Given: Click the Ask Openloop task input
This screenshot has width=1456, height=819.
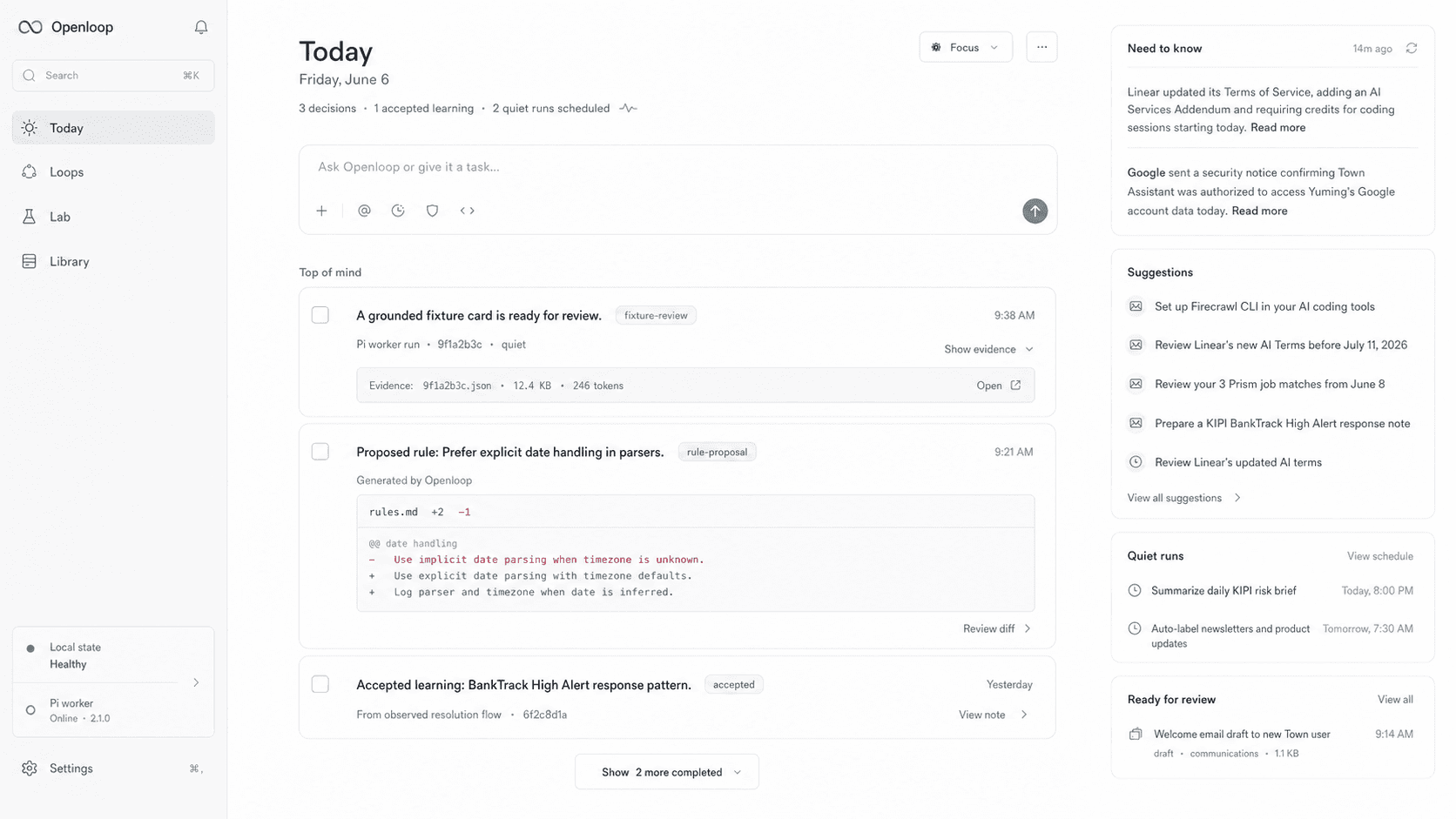Looking at the screenshot, I should tap(677, 167).
